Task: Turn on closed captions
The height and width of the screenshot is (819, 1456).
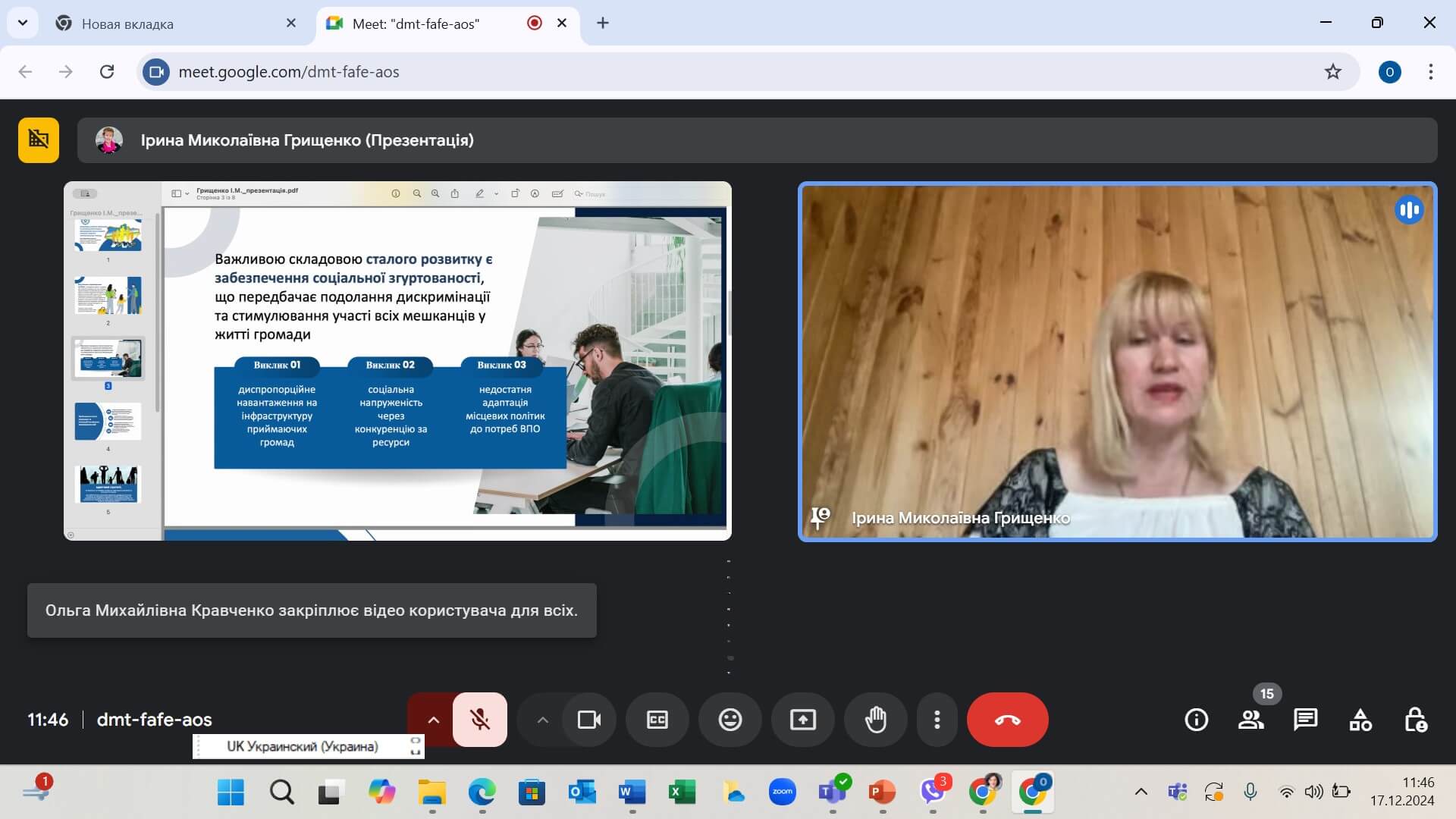Action: (657, 720)
